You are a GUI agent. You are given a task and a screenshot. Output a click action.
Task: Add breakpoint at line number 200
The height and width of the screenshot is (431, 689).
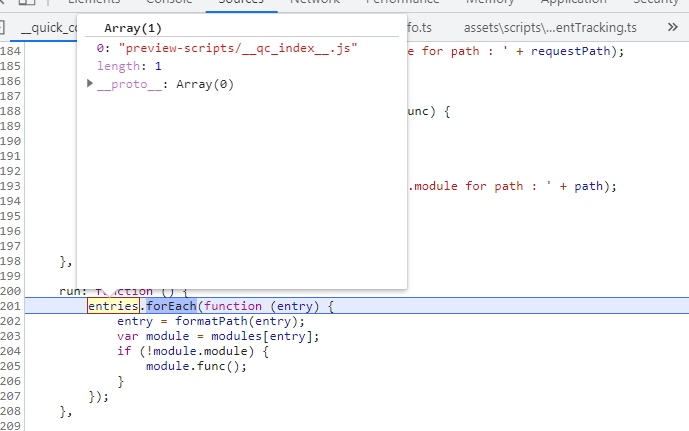pos(11,291)
